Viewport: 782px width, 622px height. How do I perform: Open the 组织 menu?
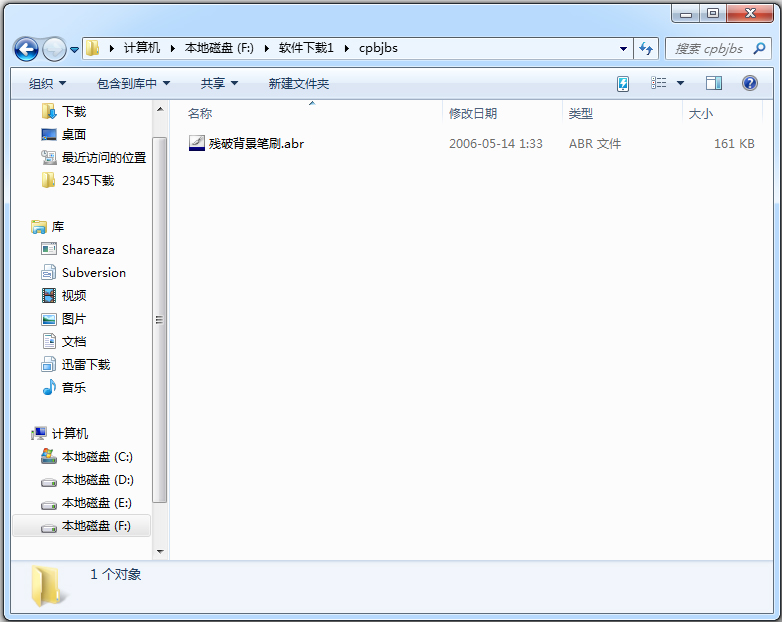click(x=47, y=84)
